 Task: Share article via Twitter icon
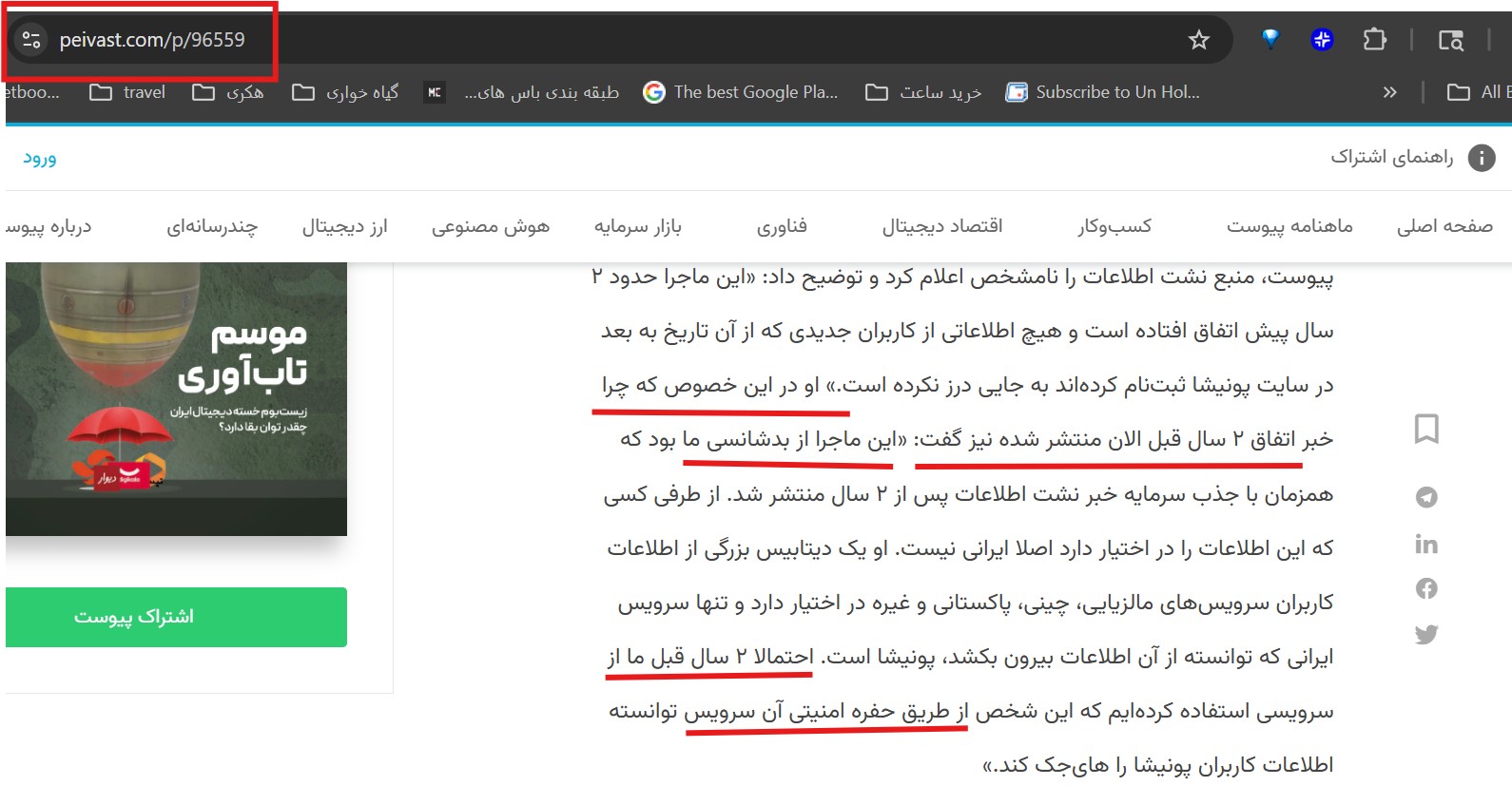1426,634
